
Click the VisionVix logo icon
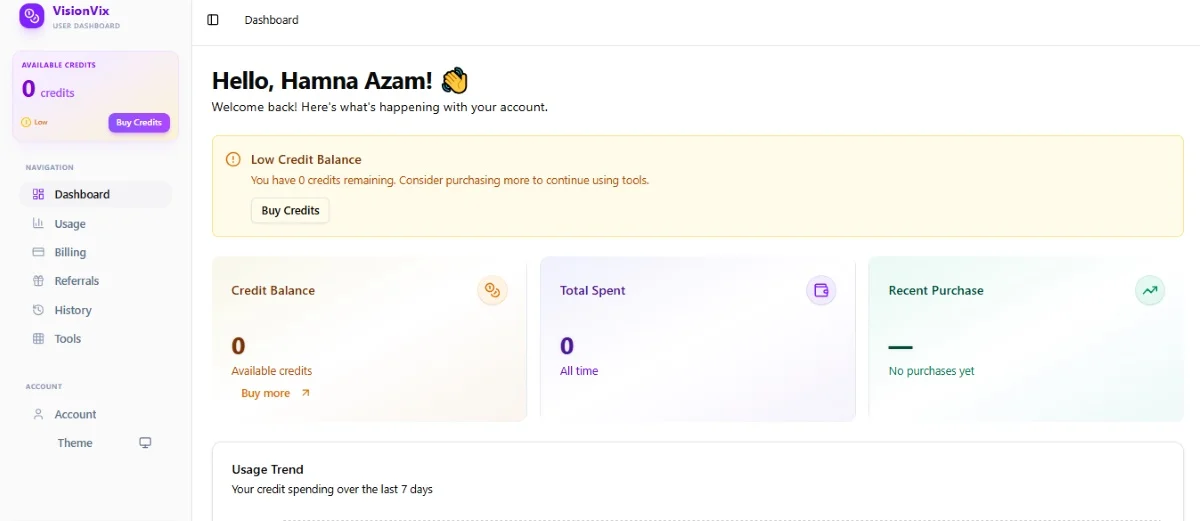pos(32,15)
